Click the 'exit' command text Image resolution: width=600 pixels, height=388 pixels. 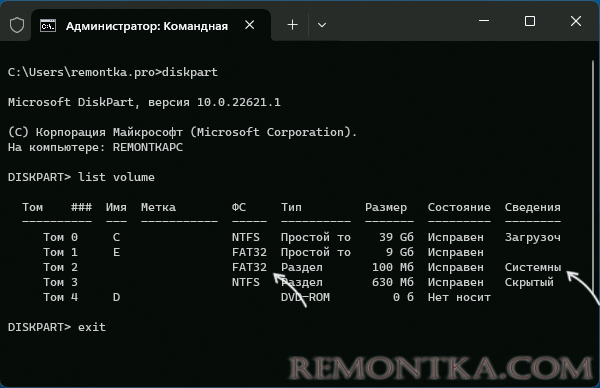(x=92, y=327)
